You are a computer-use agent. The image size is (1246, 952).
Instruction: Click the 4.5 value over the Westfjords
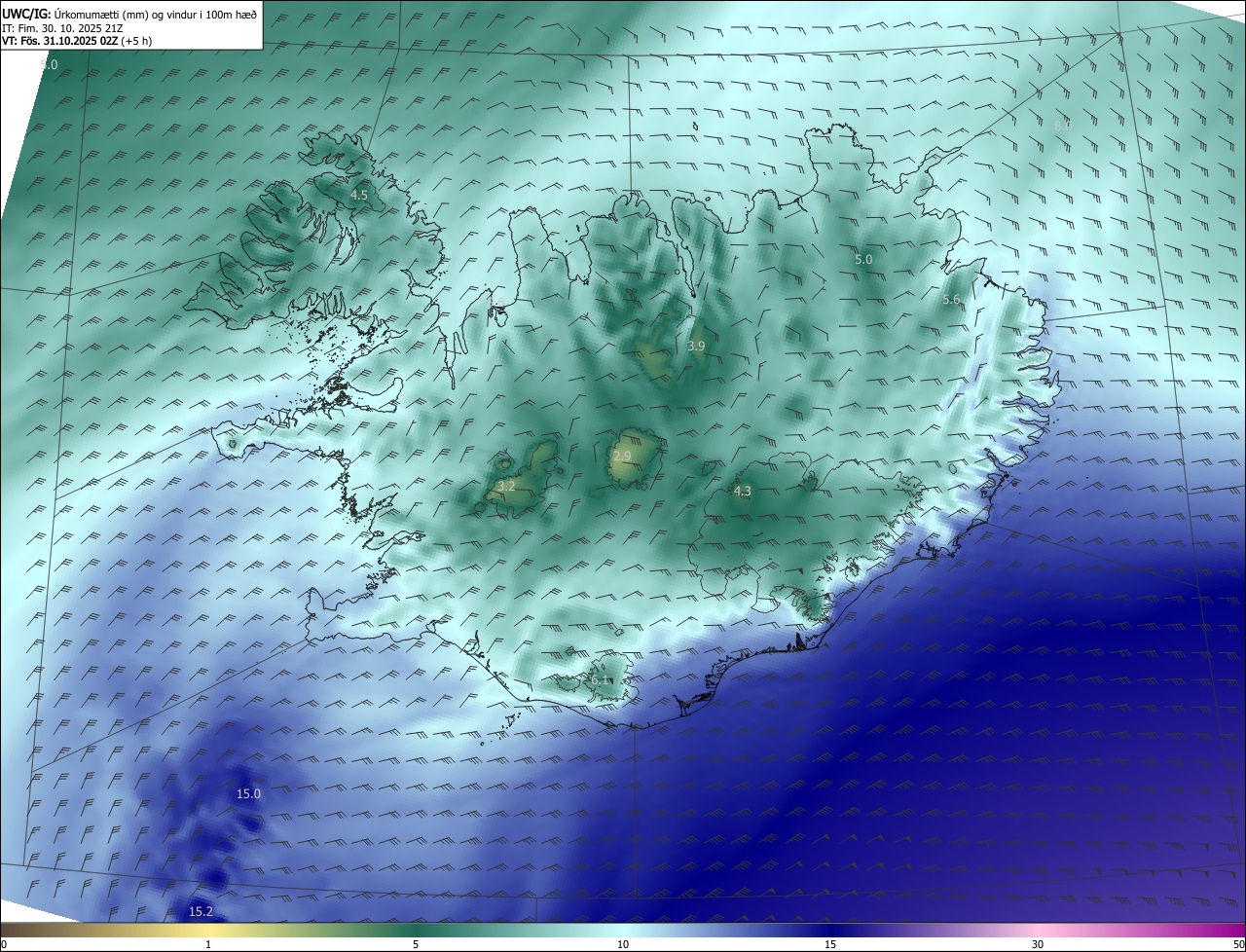click(358, 195)
